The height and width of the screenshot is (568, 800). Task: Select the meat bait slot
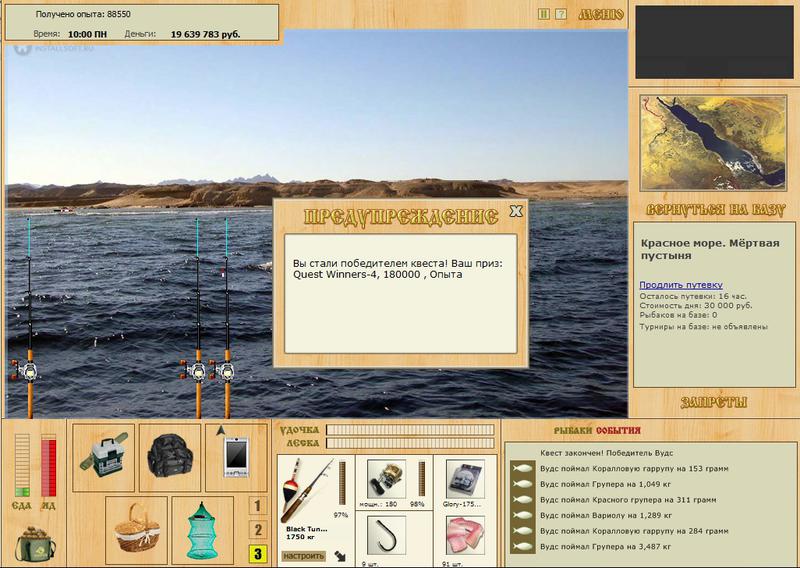click(x=465, y=535)
